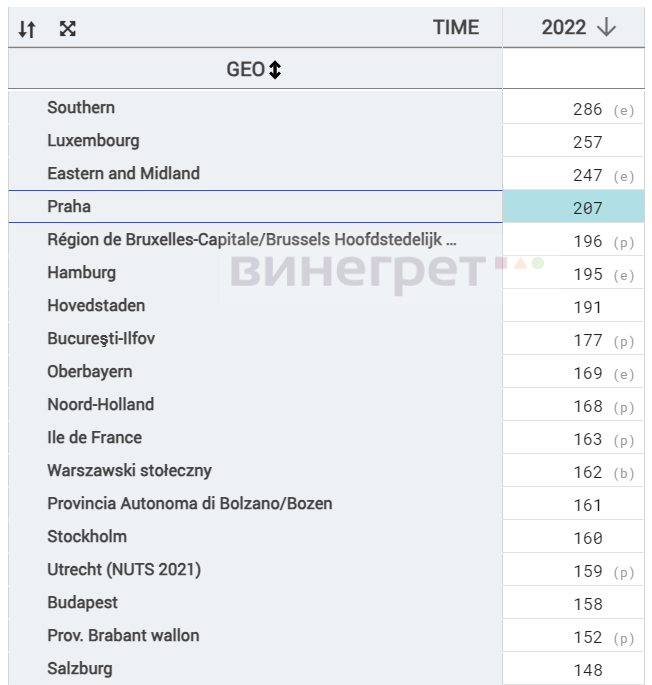This screenshot has height=685, width=652.
Task: Sort by the GEO up-down arrow icon
Action: 275,70
